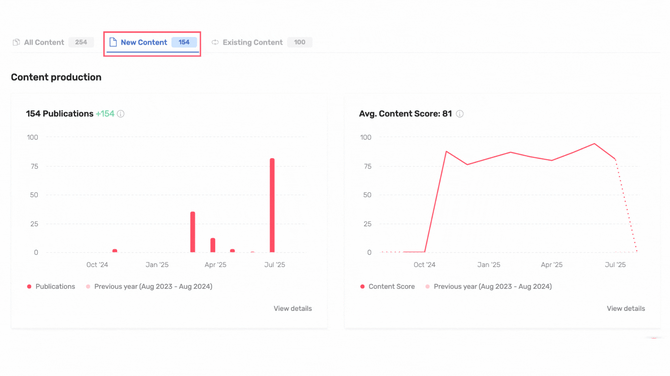Open View details for Content Score chart
The width and height of the screenshot is (670, 376).
(x=626, y=308)
